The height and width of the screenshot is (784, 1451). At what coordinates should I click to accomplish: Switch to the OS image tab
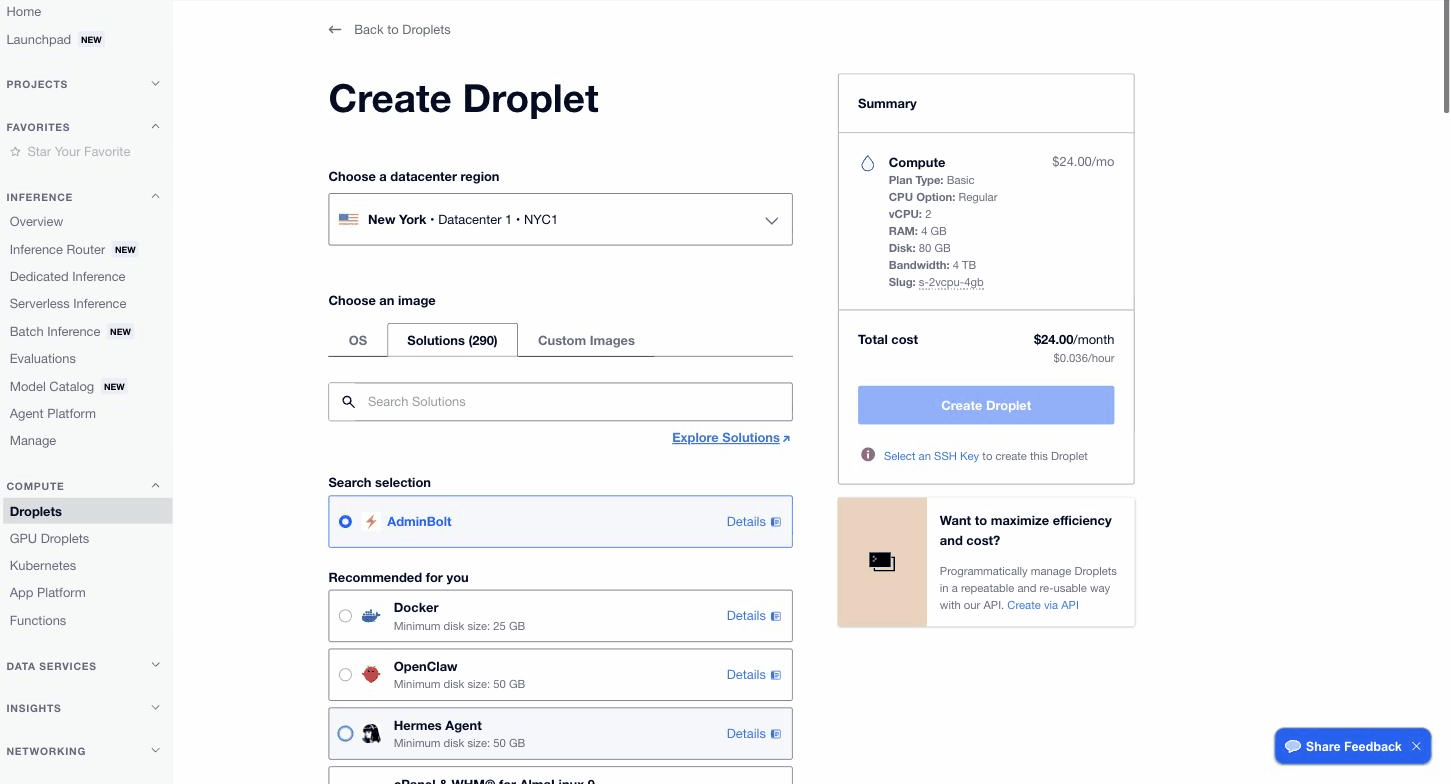[x=358, y=340]
